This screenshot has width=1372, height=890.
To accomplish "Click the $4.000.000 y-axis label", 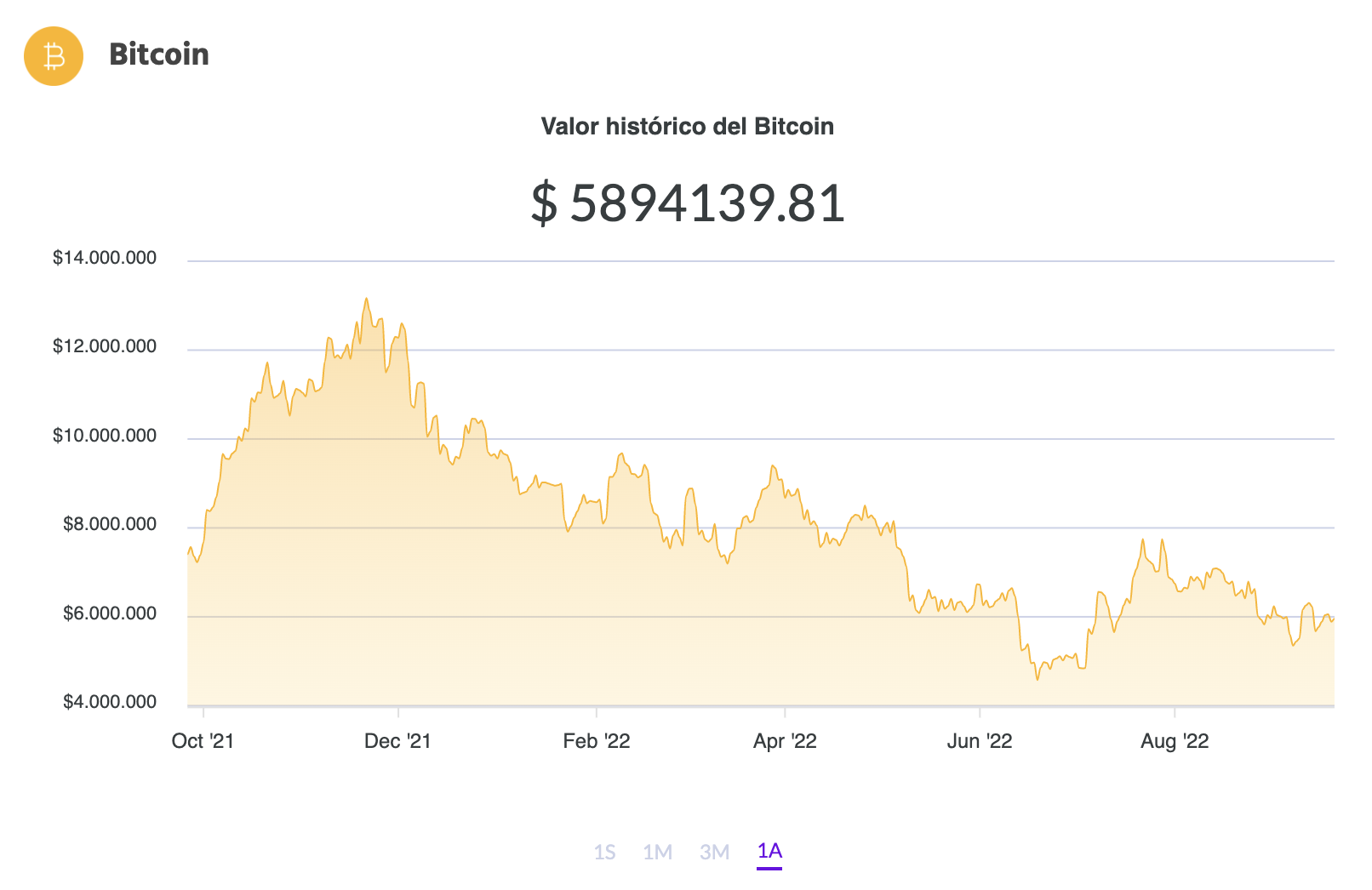I will click(x=110, y=702).
